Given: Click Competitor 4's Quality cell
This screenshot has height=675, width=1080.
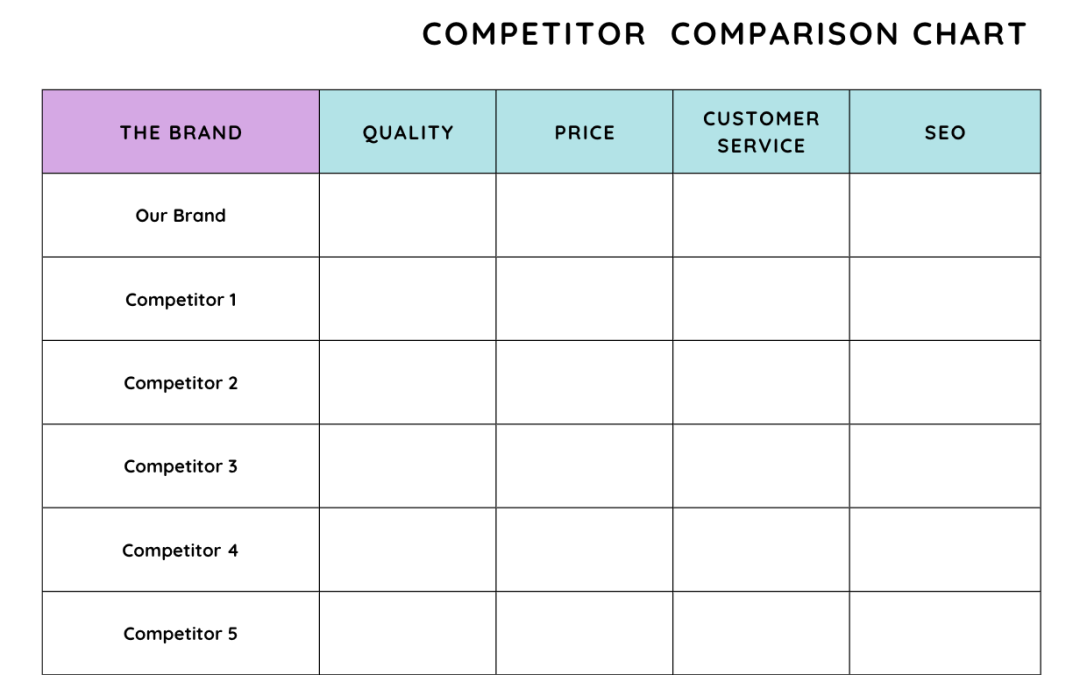Looking at the screenshot, I should [x=408, y=550].
